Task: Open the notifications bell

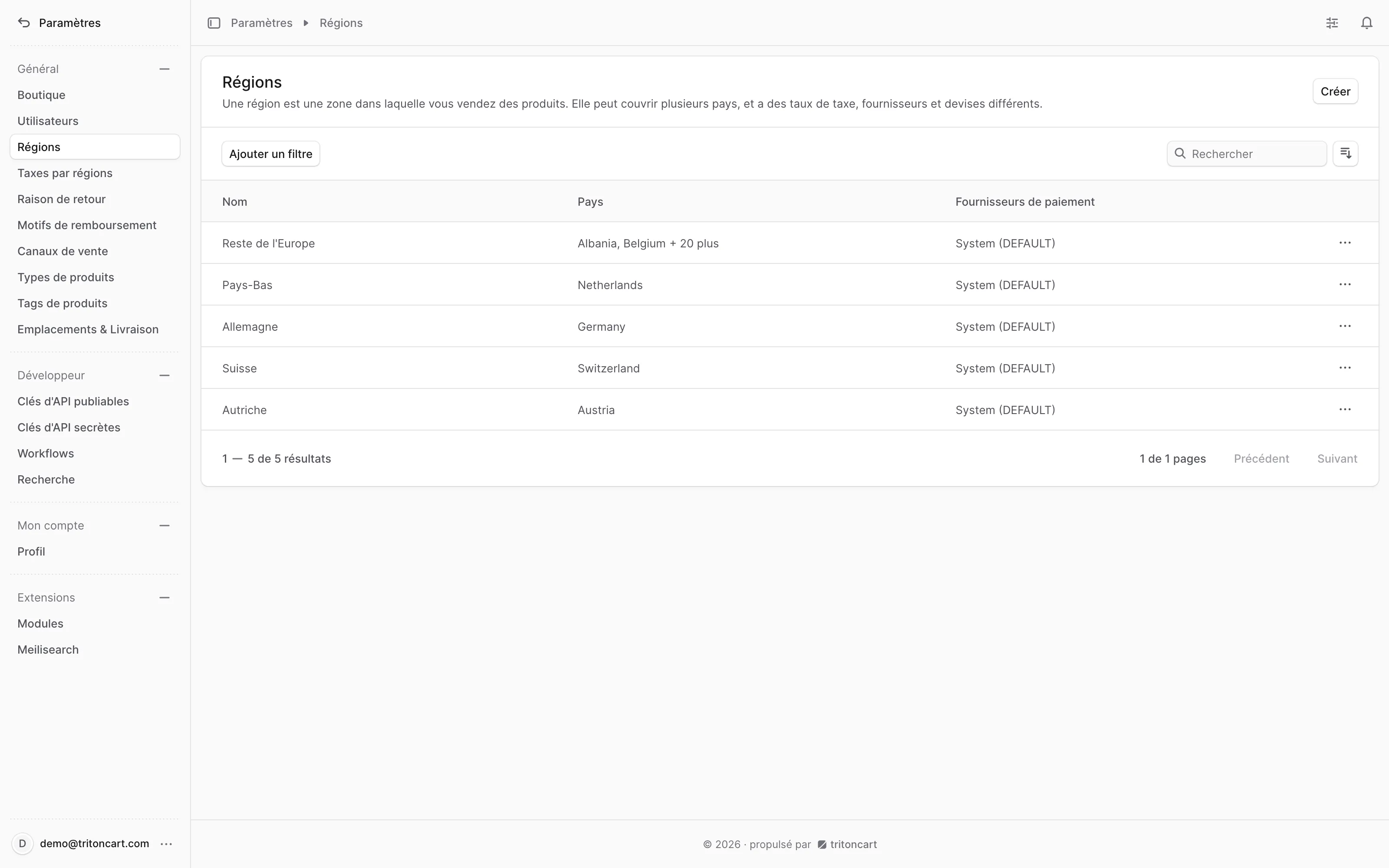Action: pos(1366,23)
